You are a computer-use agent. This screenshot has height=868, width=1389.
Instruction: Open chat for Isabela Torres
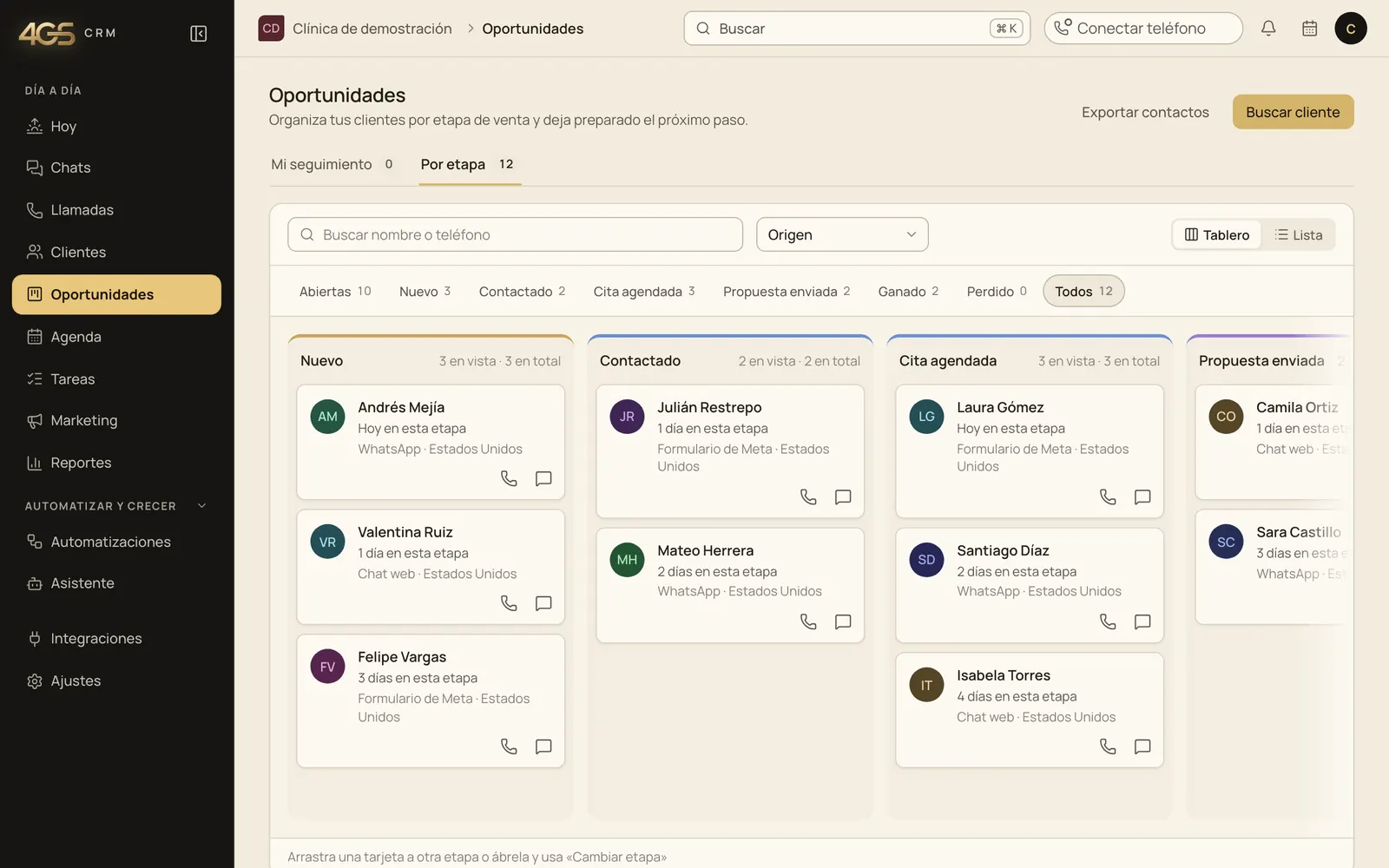point(1142,746)
